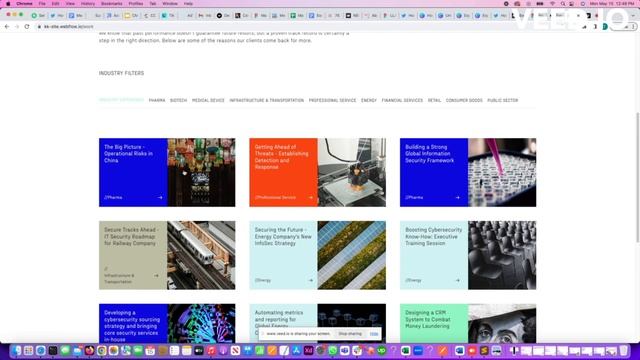The height and width of the screenshot is (360, 640).
Task: Click the arrow on the Getting Ahead of Threats card
Action: coord(311,198)
